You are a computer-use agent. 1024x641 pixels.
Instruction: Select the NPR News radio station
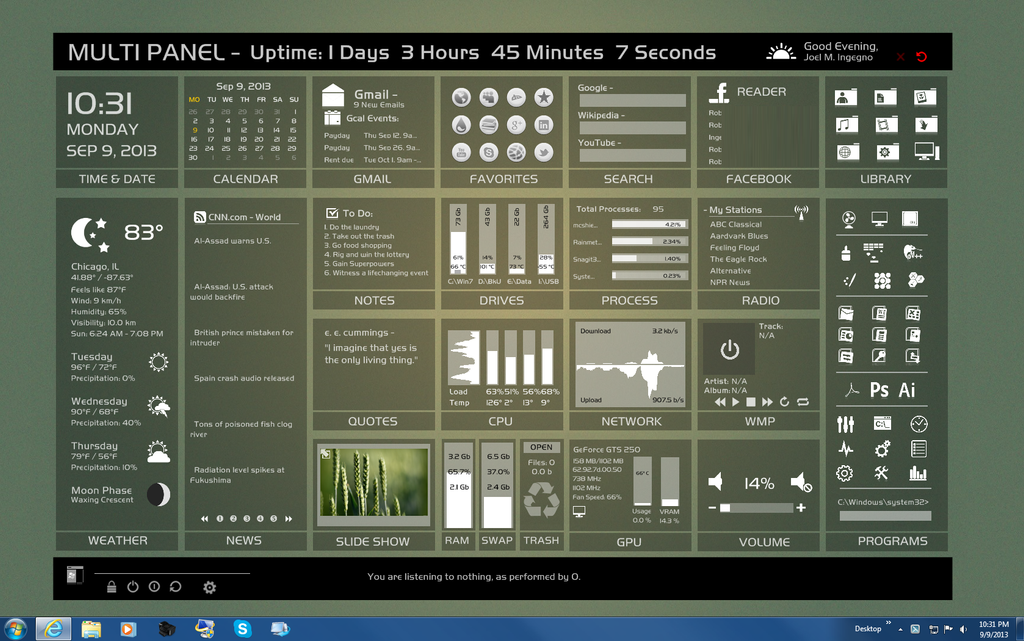(729, 283)
